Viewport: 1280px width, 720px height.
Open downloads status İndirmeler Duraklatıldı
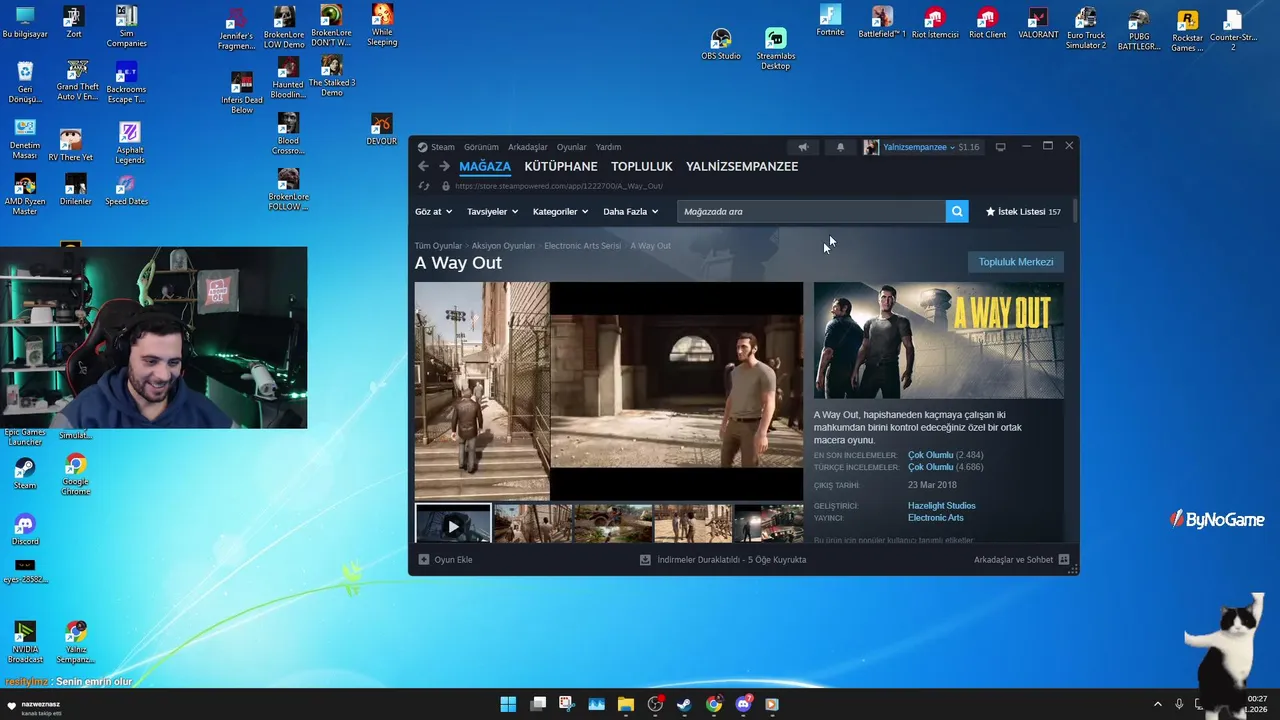coord(731,560)
